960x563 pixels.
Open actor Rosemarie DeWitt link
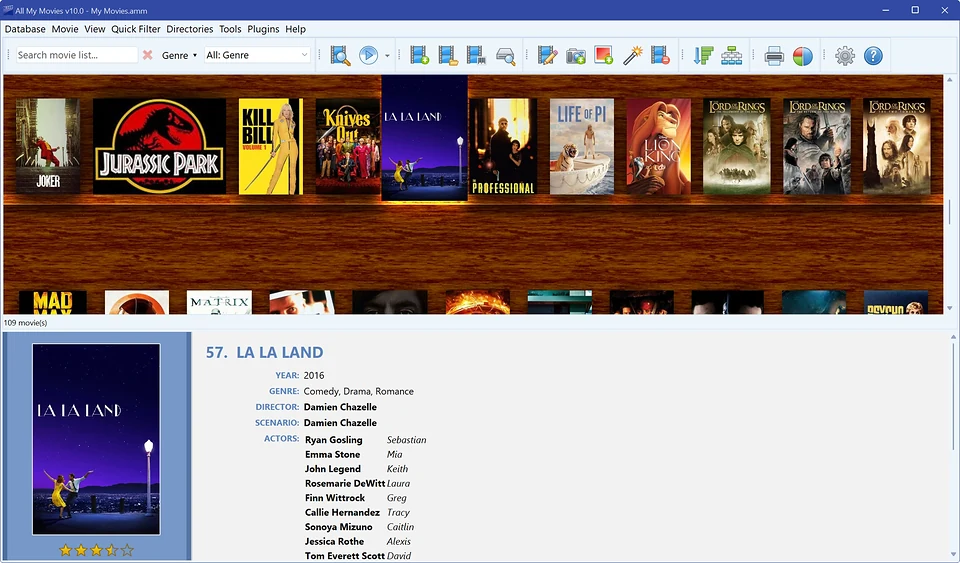coord(345,483)
